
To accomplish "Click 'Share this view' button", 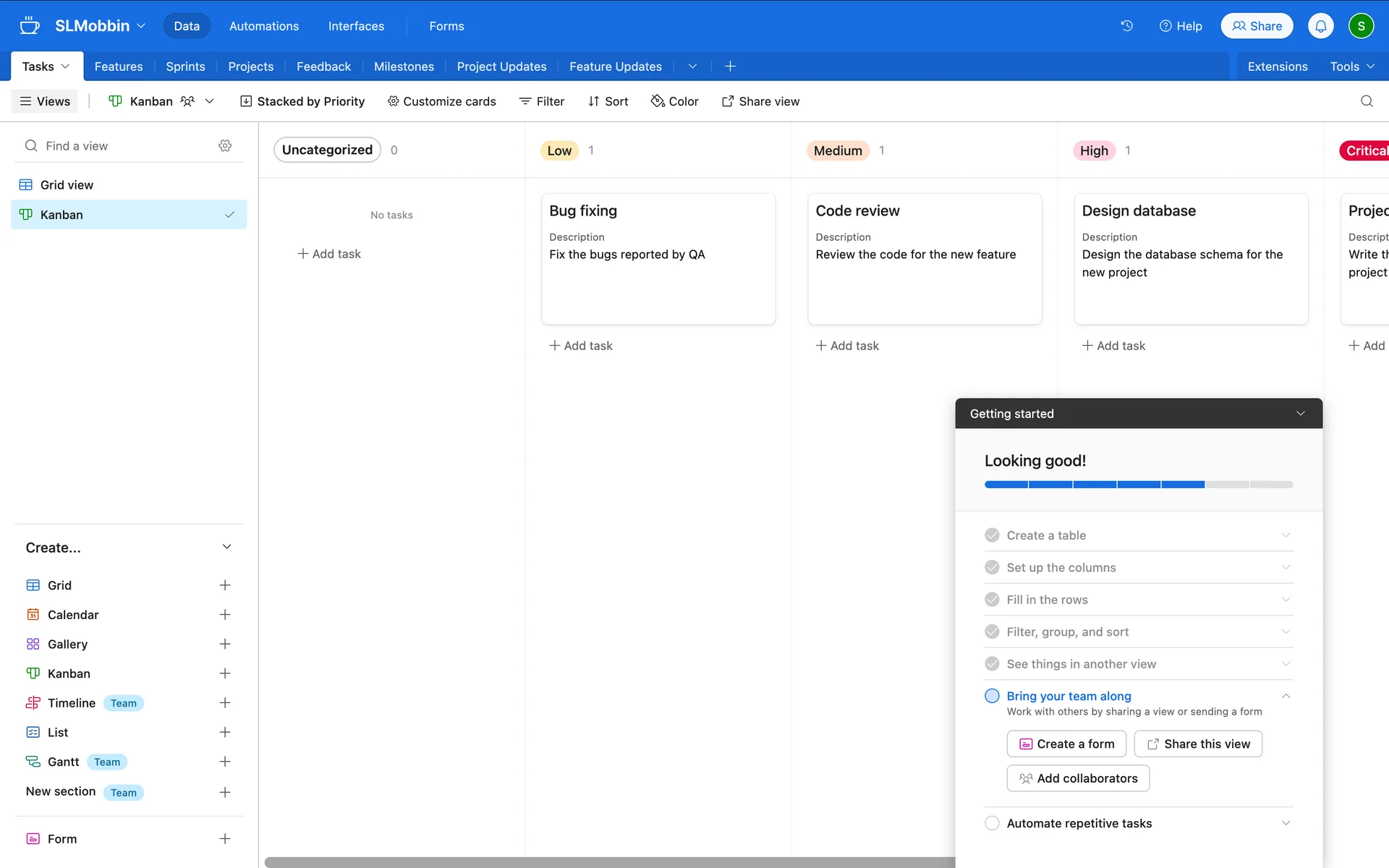I will [x=1197, y=744].
